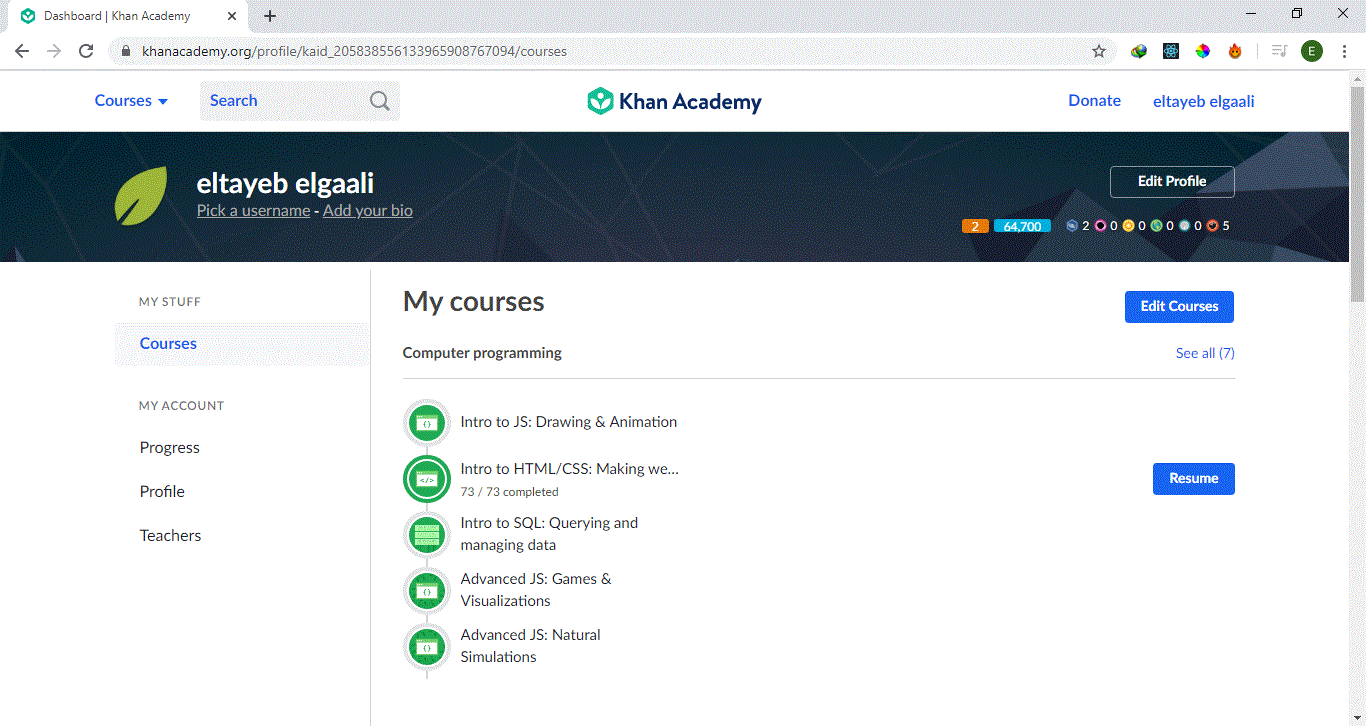Click Add your bio link

(x=368, y=211)
